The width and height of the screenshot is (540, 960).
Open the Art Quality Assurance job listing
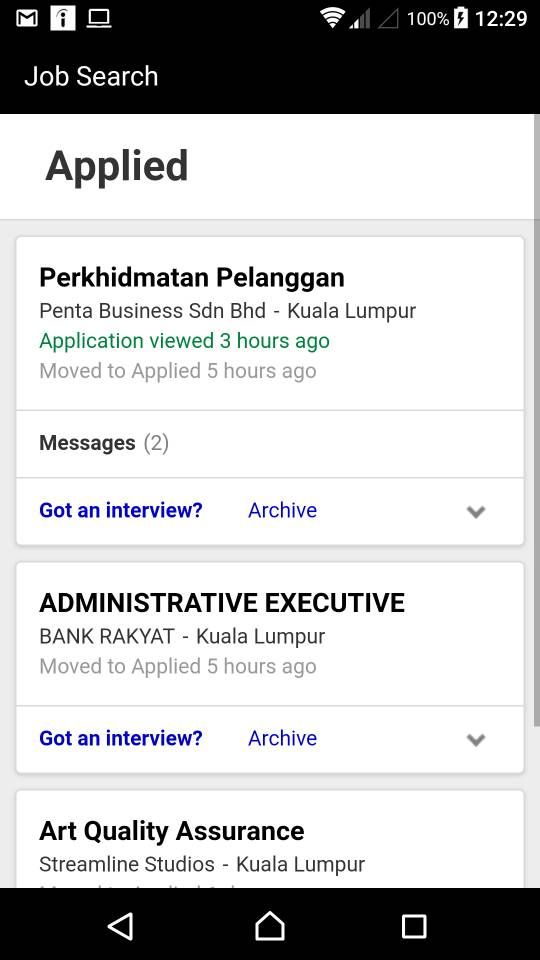click(171, 831)
